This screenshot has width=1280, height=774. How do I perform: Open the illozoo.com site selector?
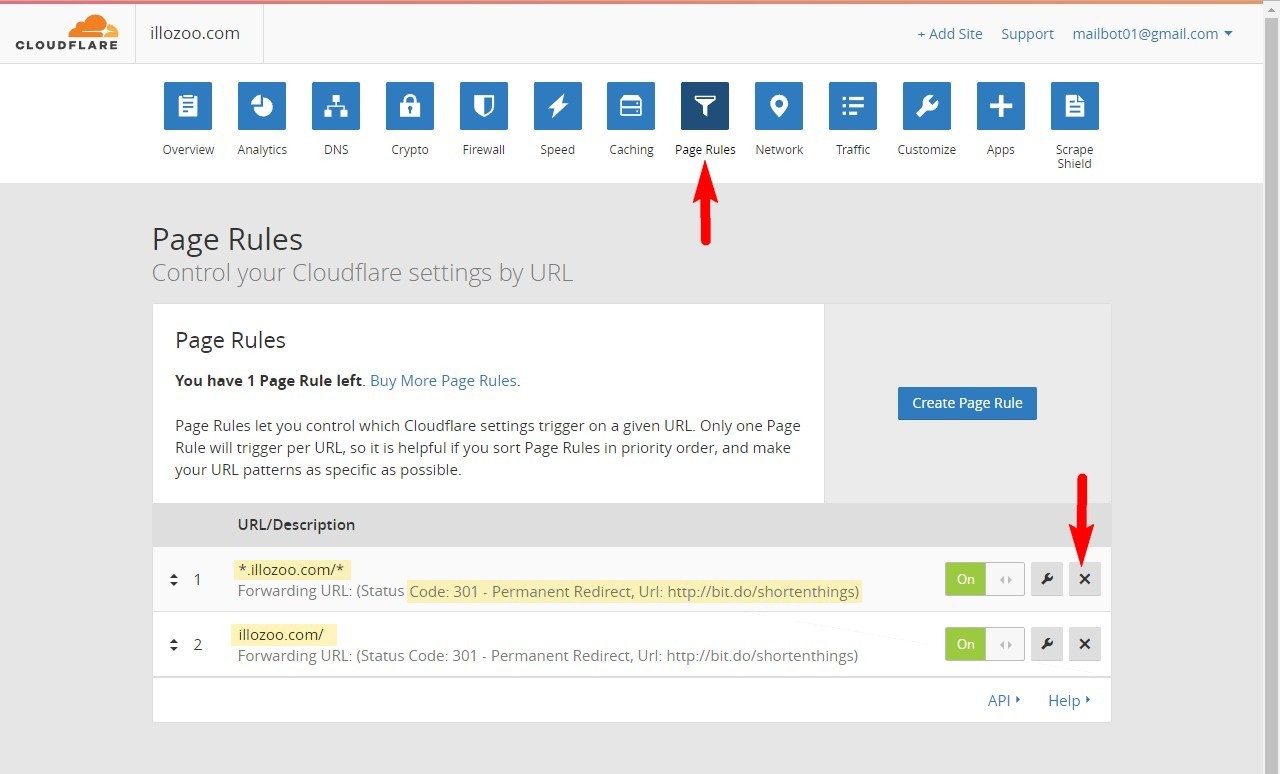[x=195, y=33]
